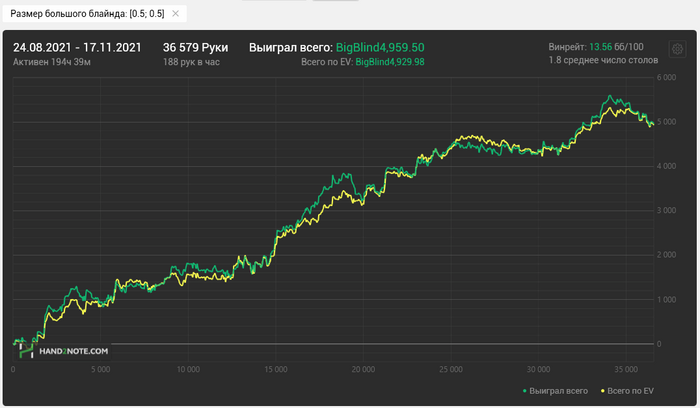700x408 pixels.
Task: Click the EV total value BigBlind4,929.98
Action: tap(390, 62)
